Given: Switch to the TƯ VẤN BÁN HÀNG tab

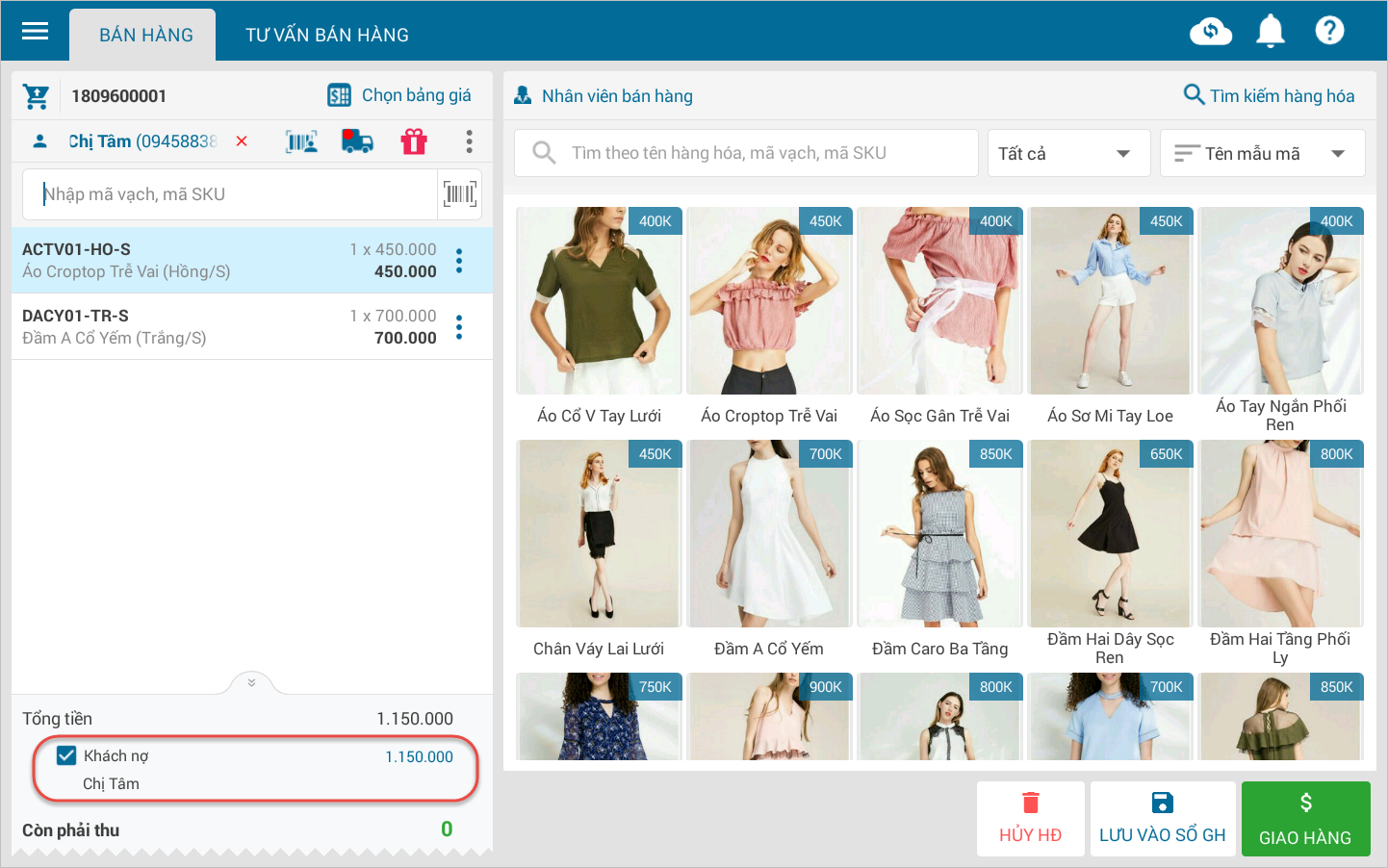Looking at the screenshot, I should pos(327,36).
